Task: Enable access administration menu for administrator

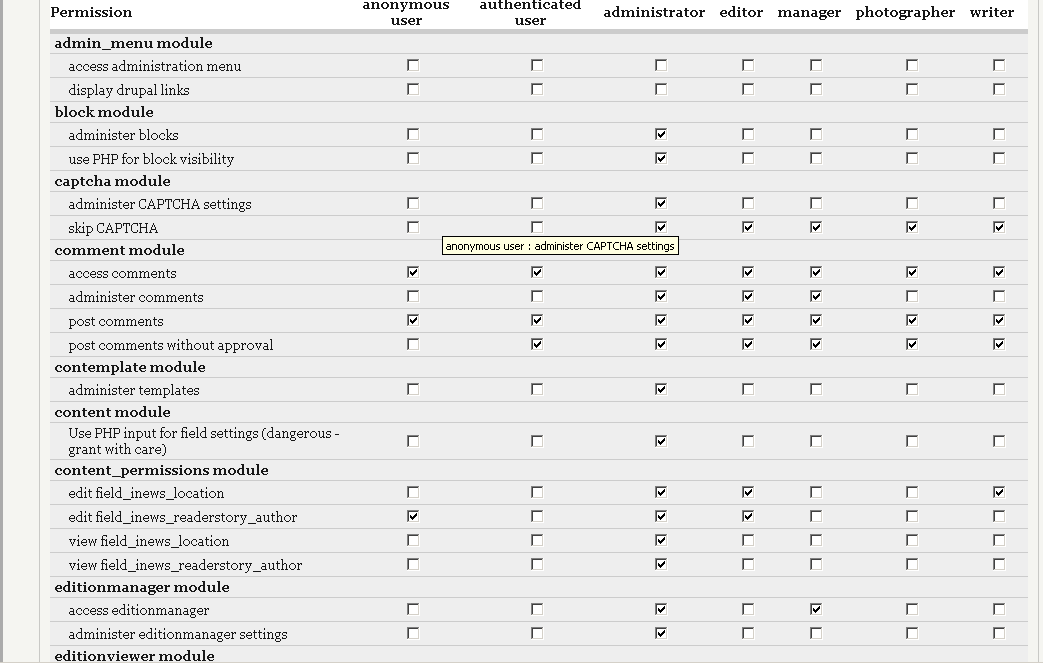Action: pos(661,65)
